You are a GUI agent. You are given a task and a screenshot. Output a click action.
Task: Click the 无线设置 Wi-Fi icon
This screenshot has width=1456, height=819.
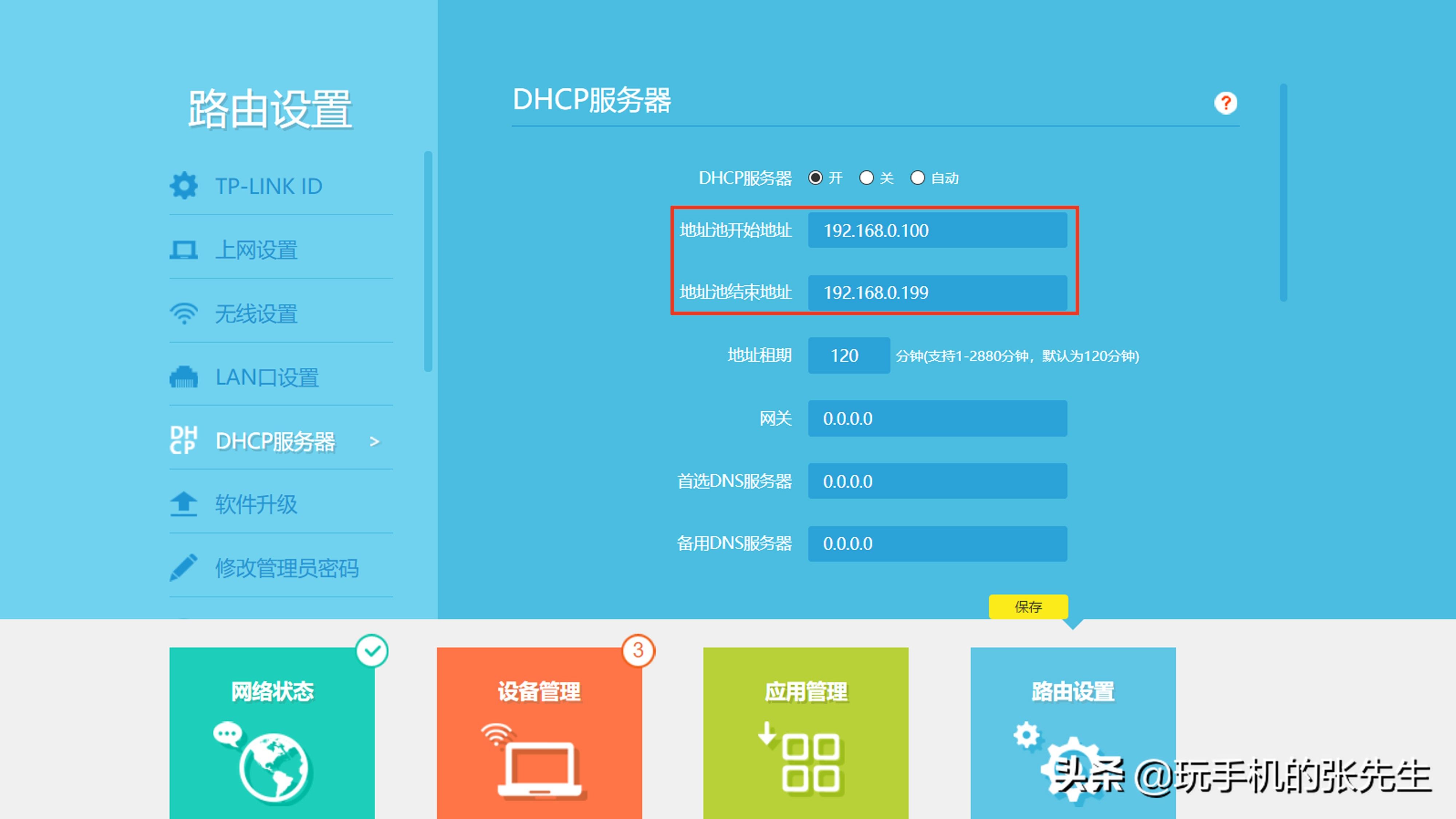(x=183, y=314)
